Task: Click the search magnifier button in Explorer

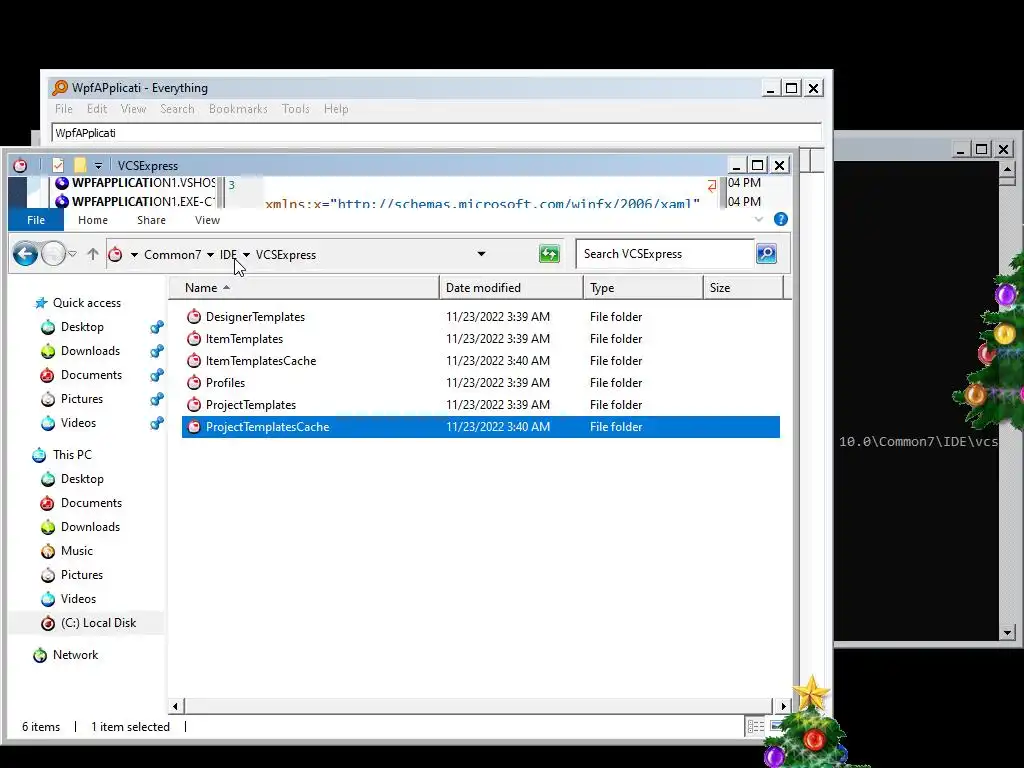Action: tap(766, 253)
